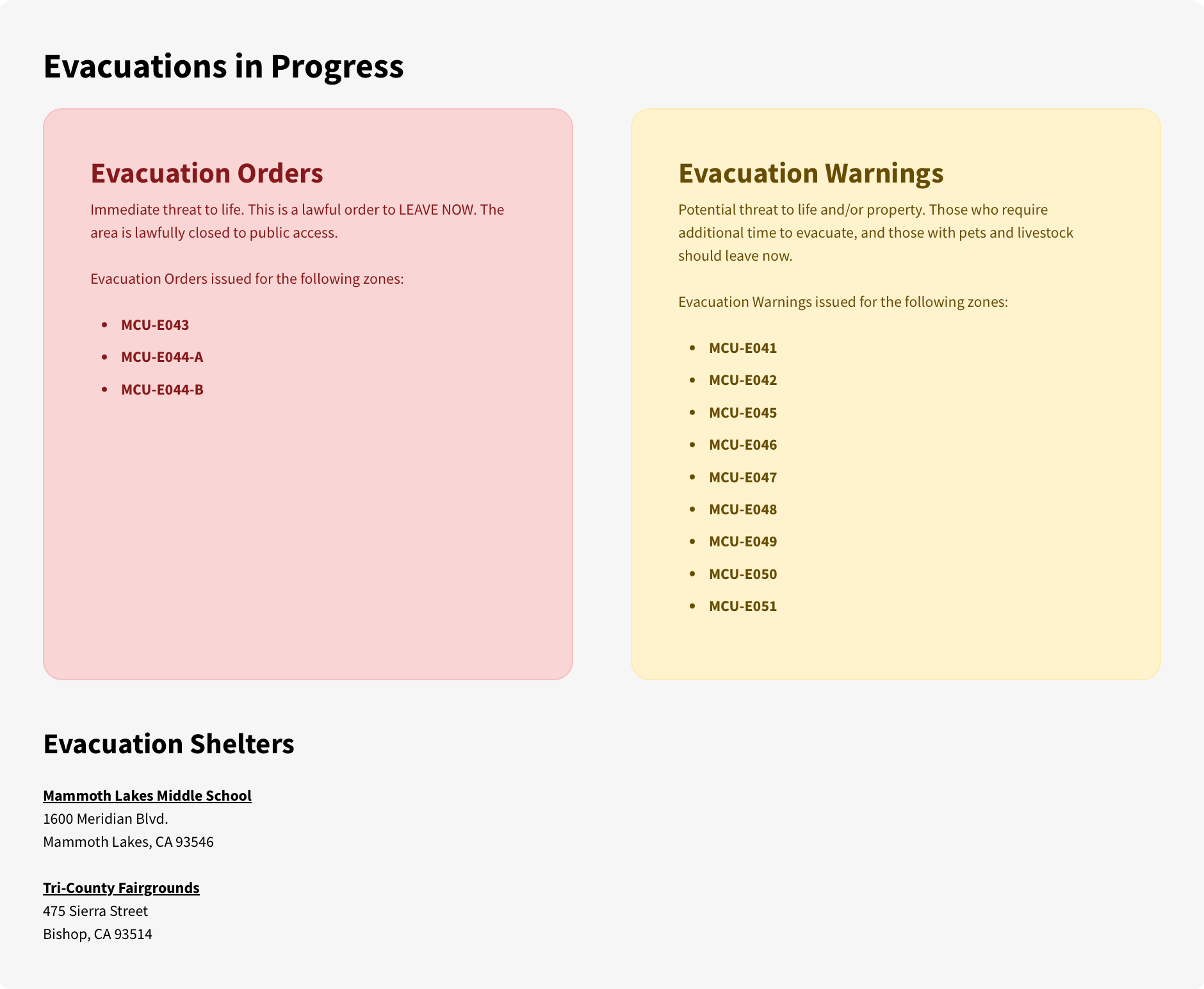The image size is (1204, 989).
Task: Click the 1600 Meridian Blvd. address
Action: pos(106,819)
